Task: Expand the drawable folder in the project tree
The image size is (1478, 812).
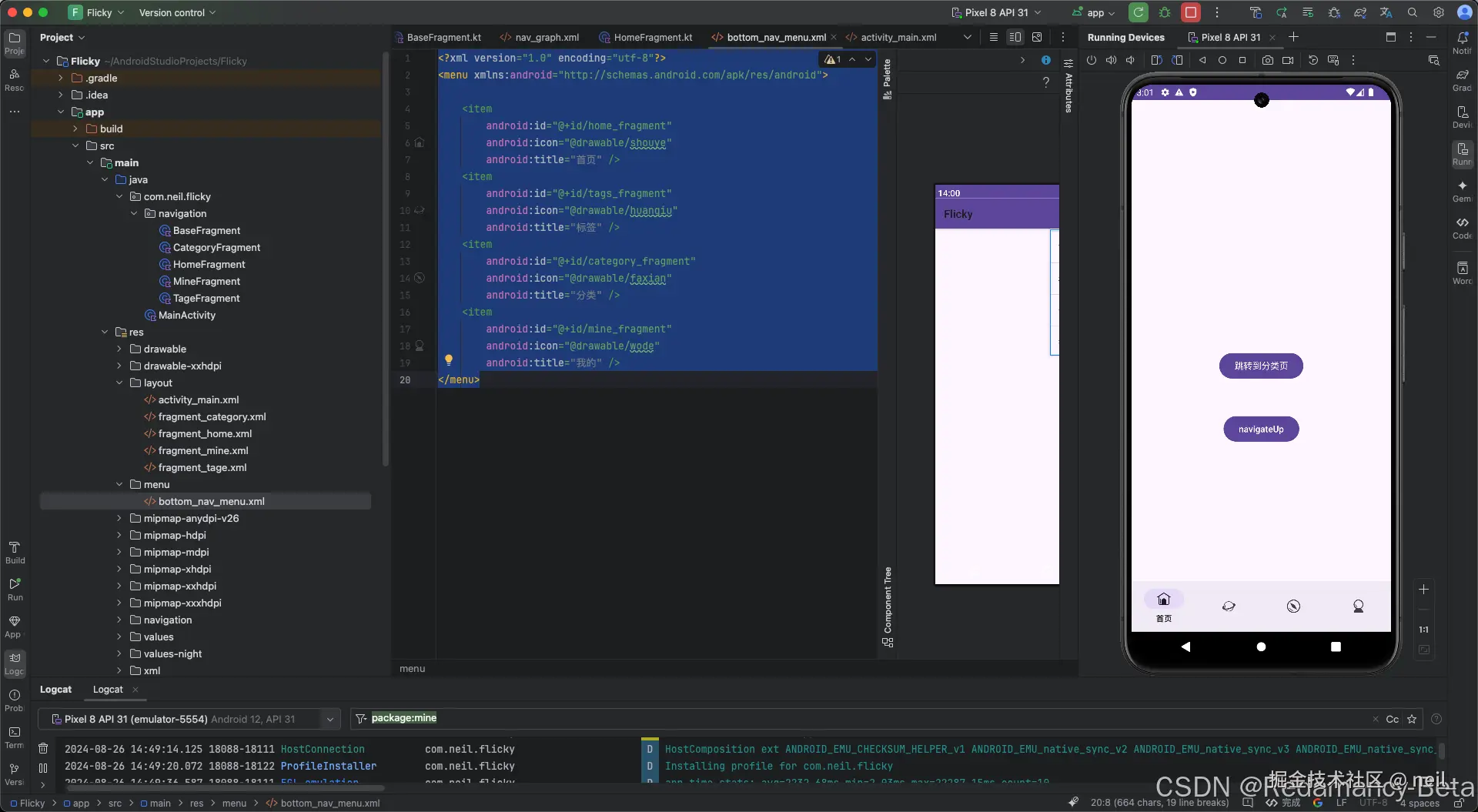Action: click(x=119, y=349)
